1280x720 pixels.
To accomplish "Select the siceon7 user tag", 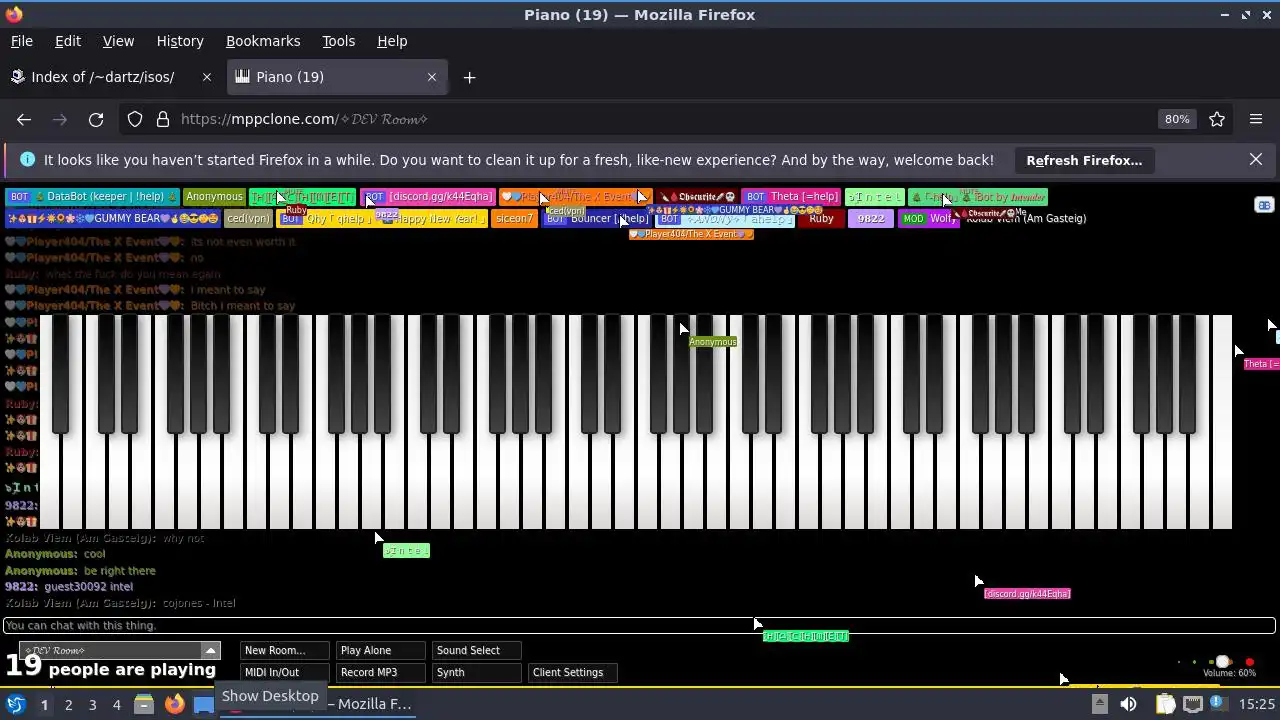I will (x=514, y=219).
